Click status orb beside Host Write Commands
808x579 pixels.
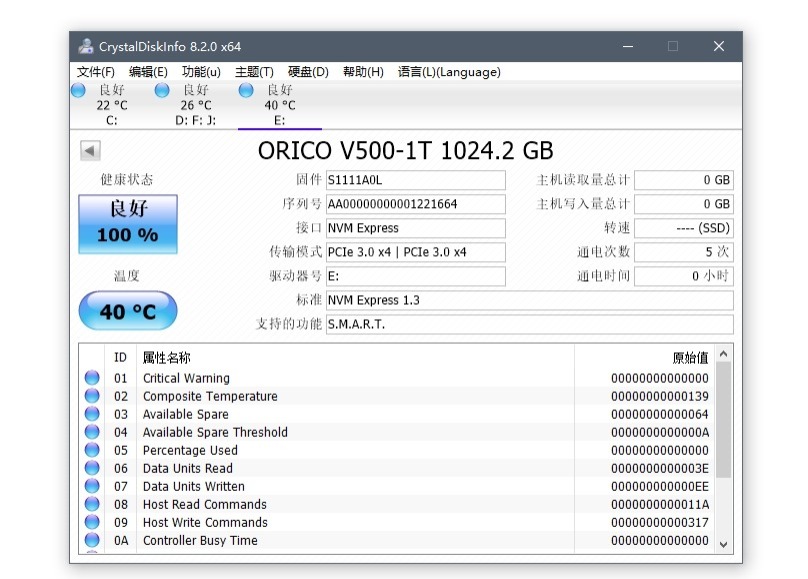(x=92, y=522)
